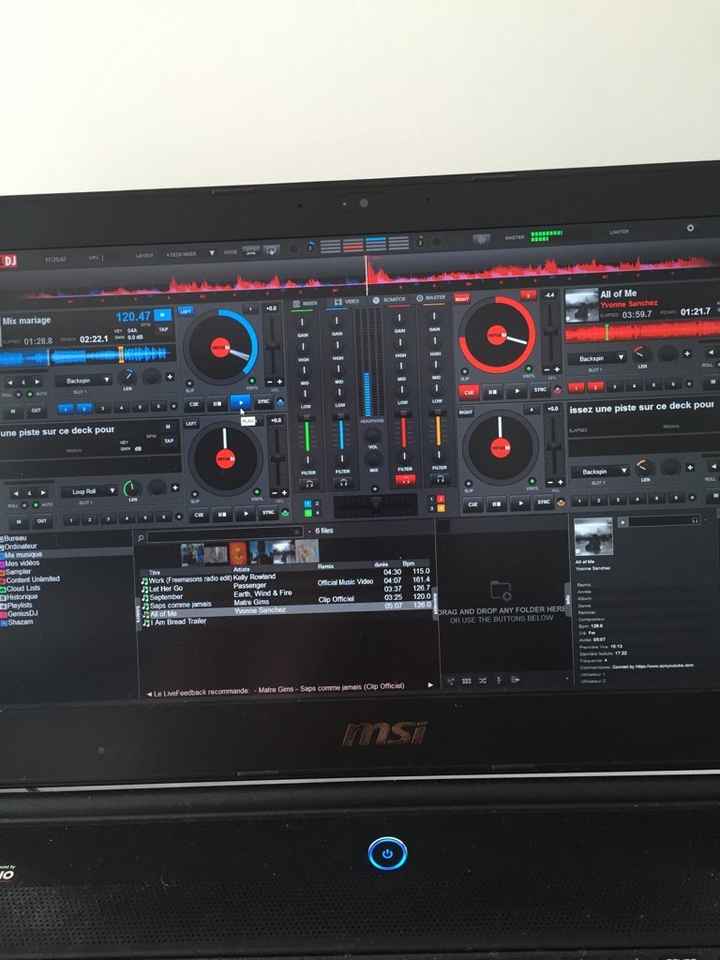Switch to the MIXER tab
This screenshot has width=720, height=960.
coord(305,303)
